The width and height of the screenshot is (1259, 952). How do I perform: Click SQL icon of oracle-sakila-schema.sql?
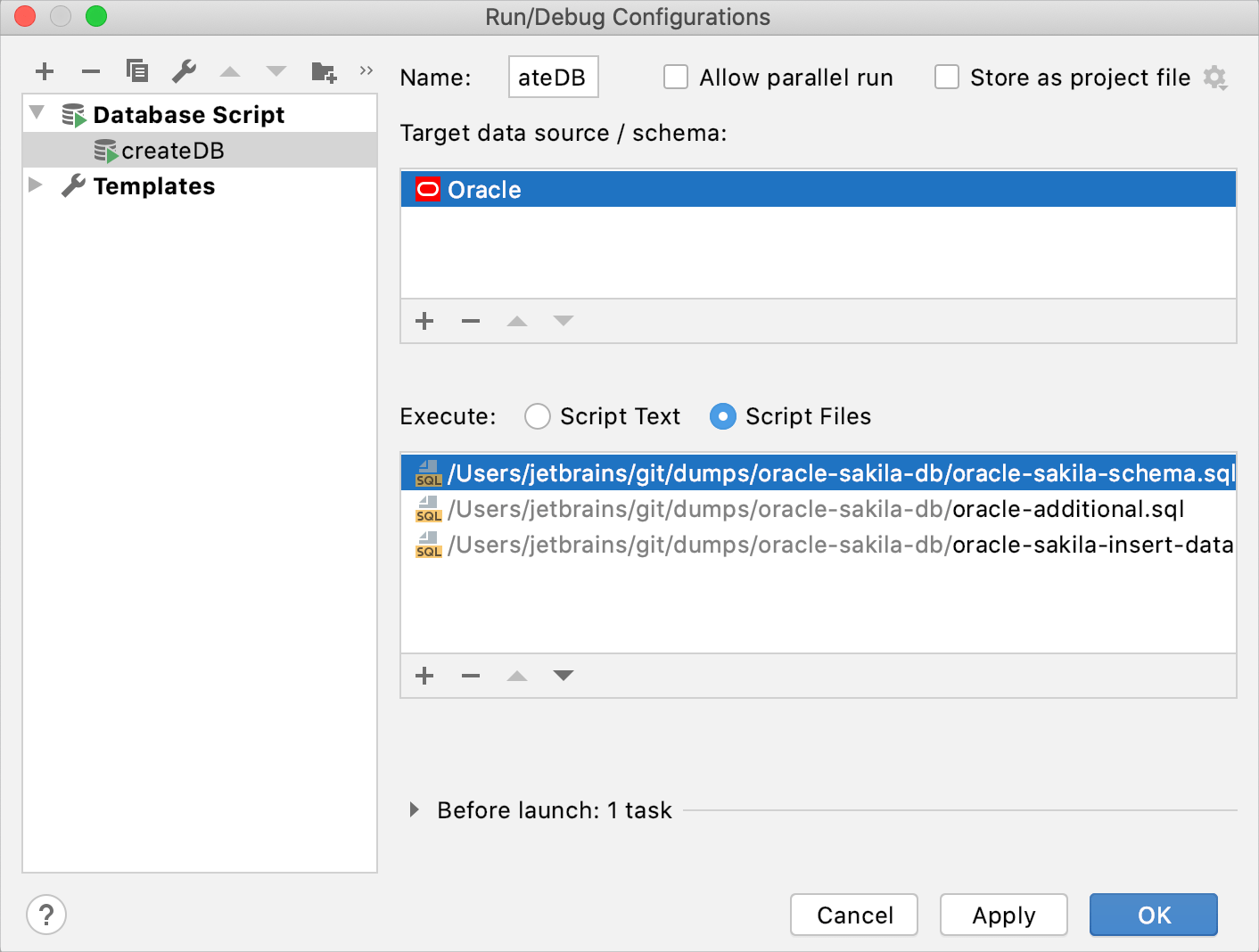point(429,473)
